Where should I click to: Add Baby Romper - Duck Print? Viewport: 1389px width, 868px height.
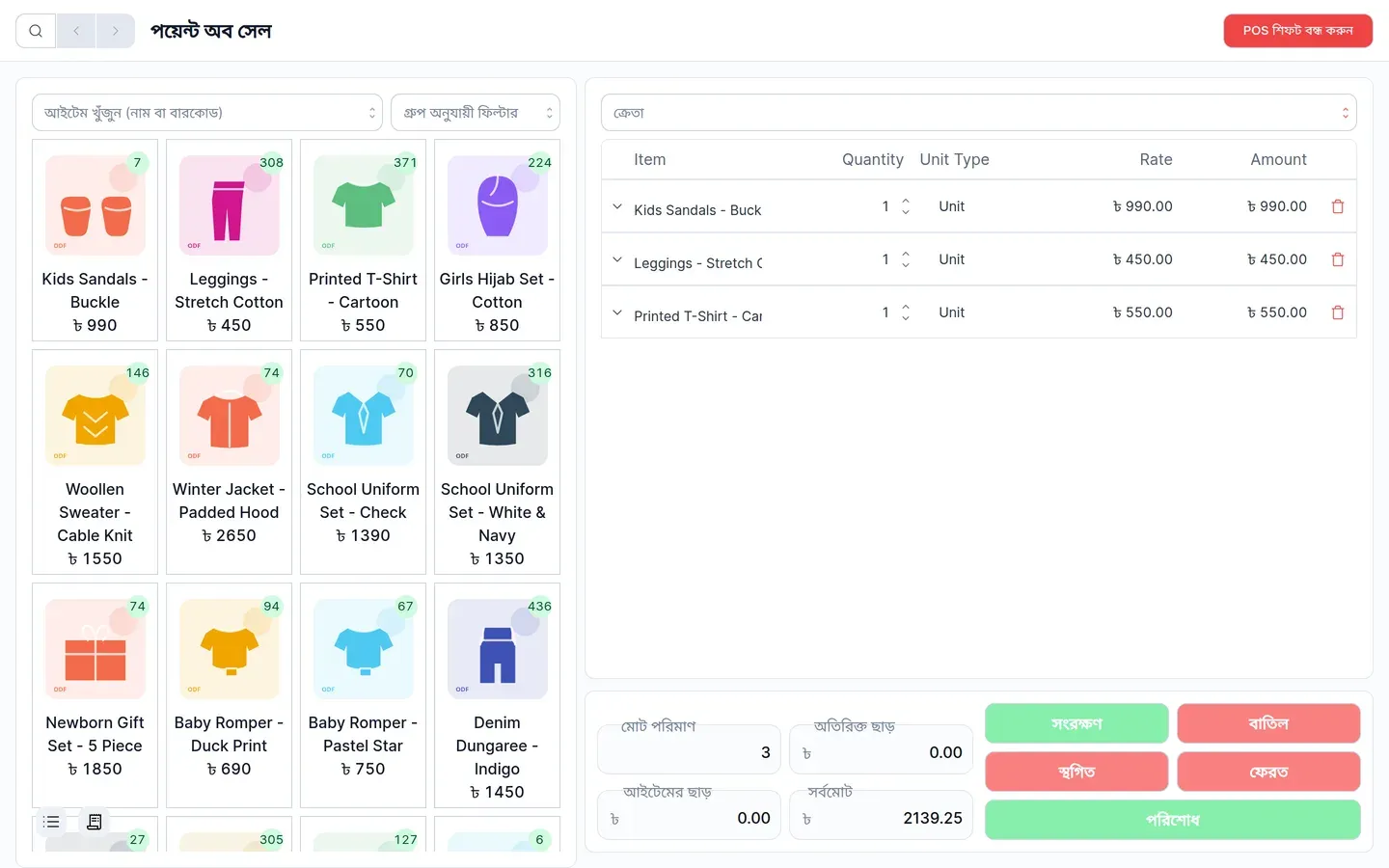tap(229, 695)
